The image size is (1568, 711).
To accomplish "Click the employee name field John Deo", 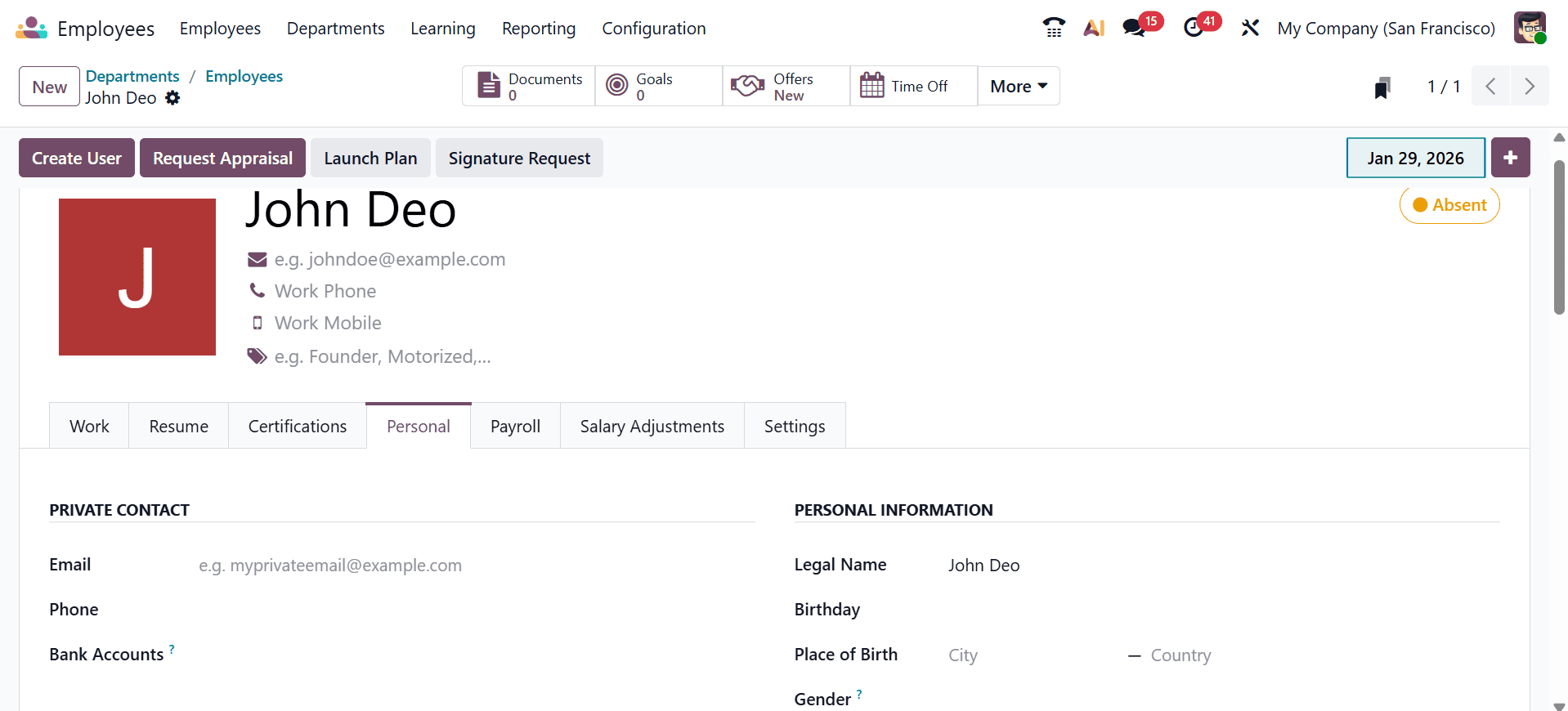I will 350,209.
